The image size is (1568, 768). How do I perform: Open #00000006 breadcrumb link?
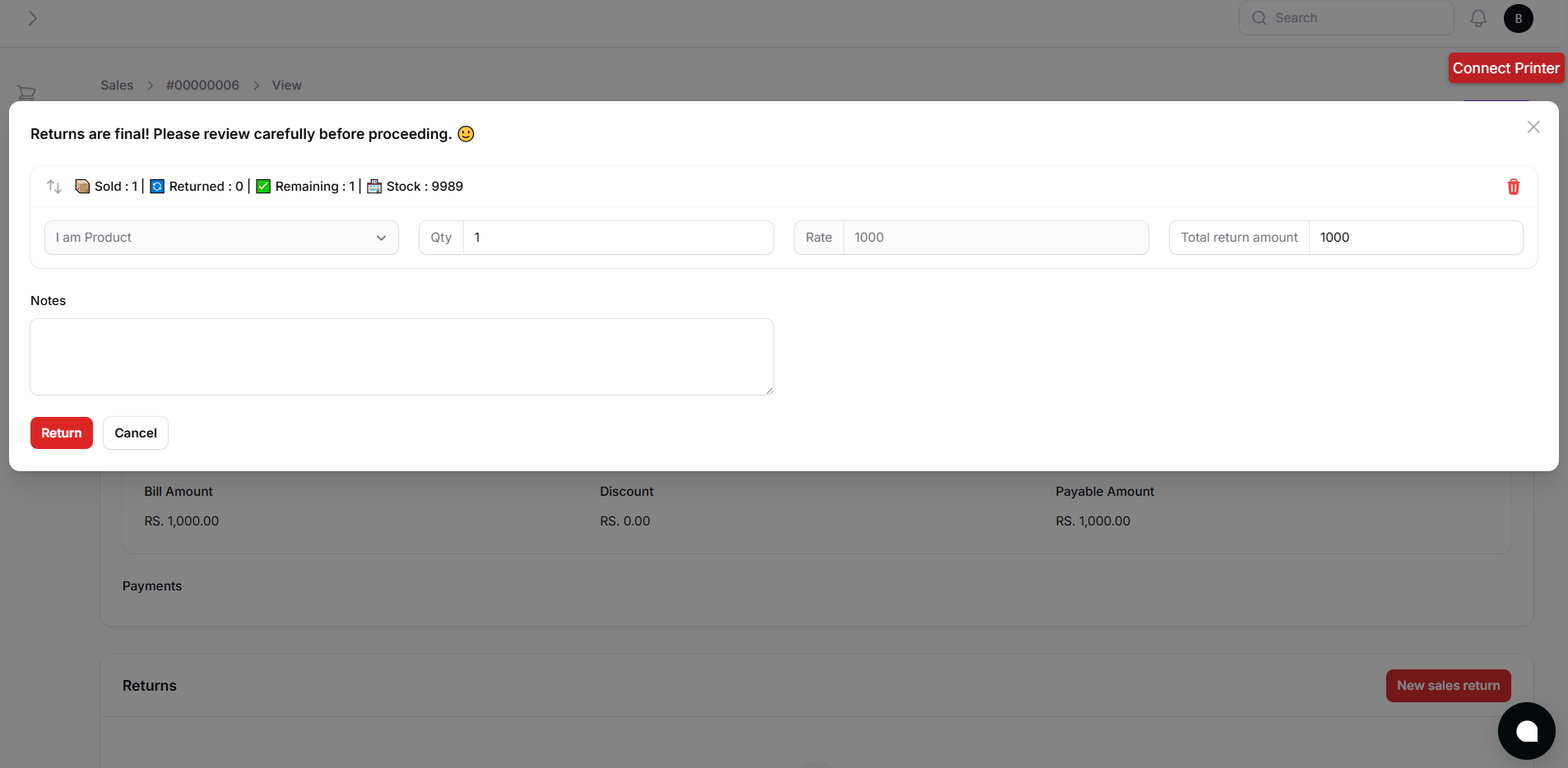pos(202,86)
